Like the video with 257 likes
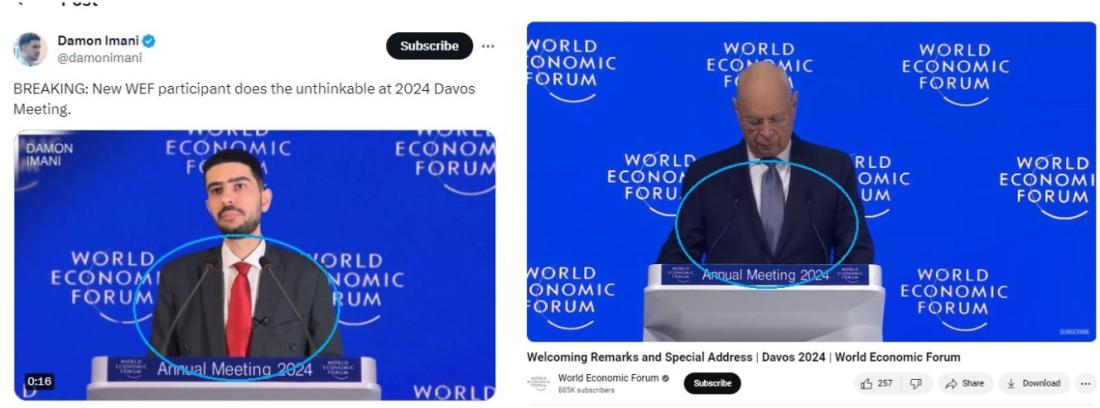This screenshot has height=408, width=1100. coord(876,383)
